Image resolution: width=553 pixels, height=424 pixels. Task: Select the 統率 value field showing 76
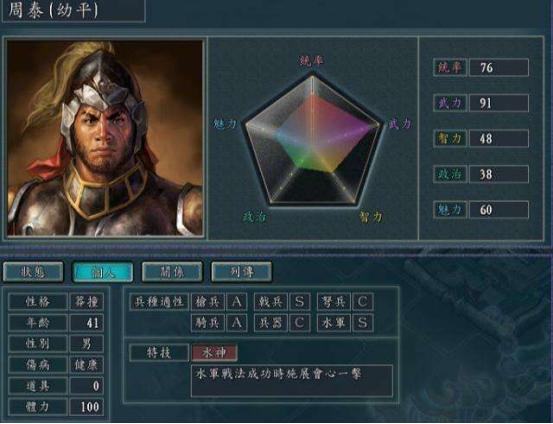pyautogui.click(x=499, y=67)
